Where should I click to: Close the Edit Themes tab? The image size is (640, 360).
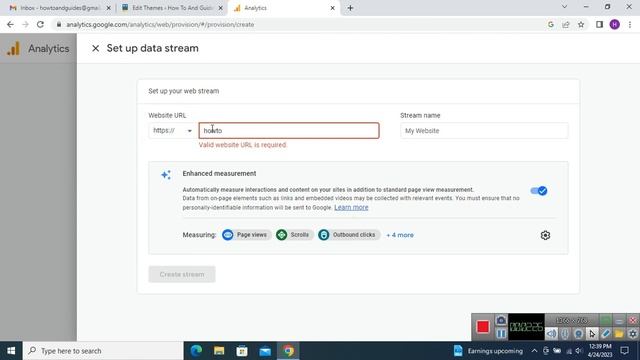220,8
